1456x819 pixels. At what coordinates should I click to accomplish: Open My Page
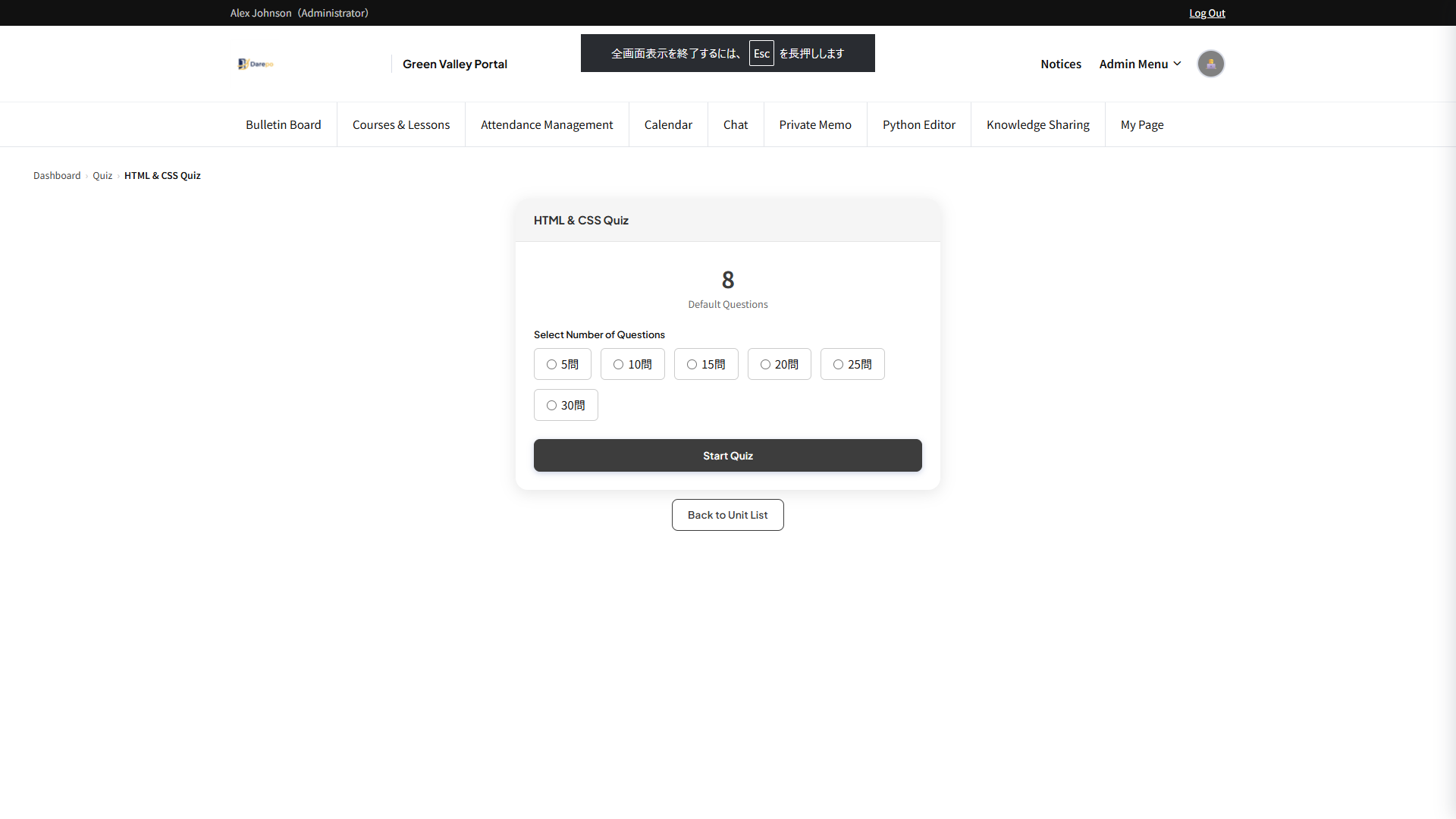click(1142, 124)
